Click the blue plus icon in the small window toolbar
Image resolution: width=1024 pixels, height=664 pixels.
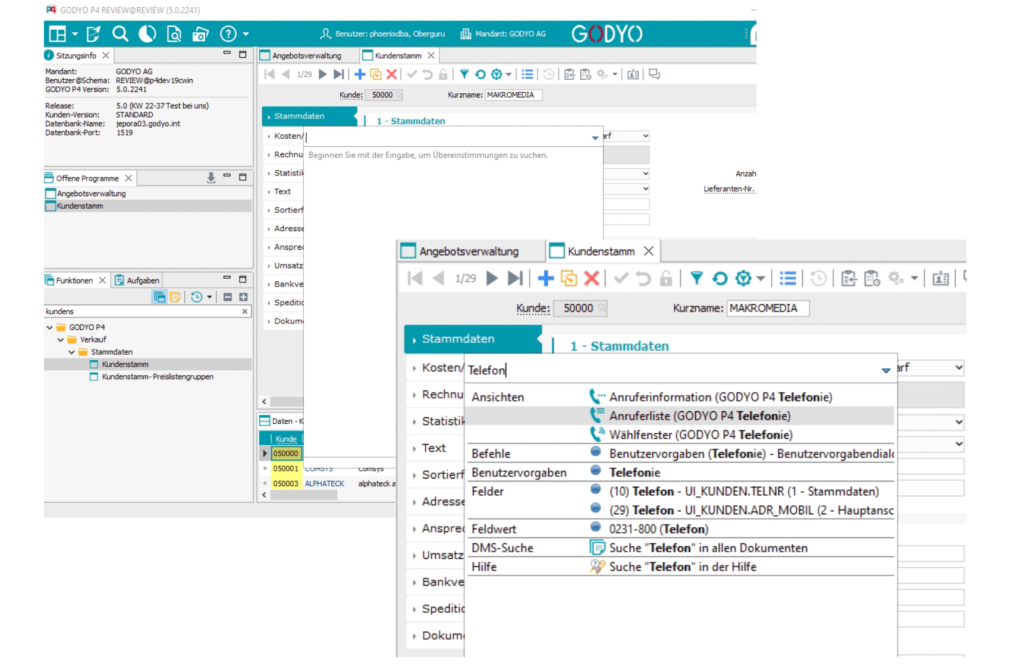[x=359, y=74]
